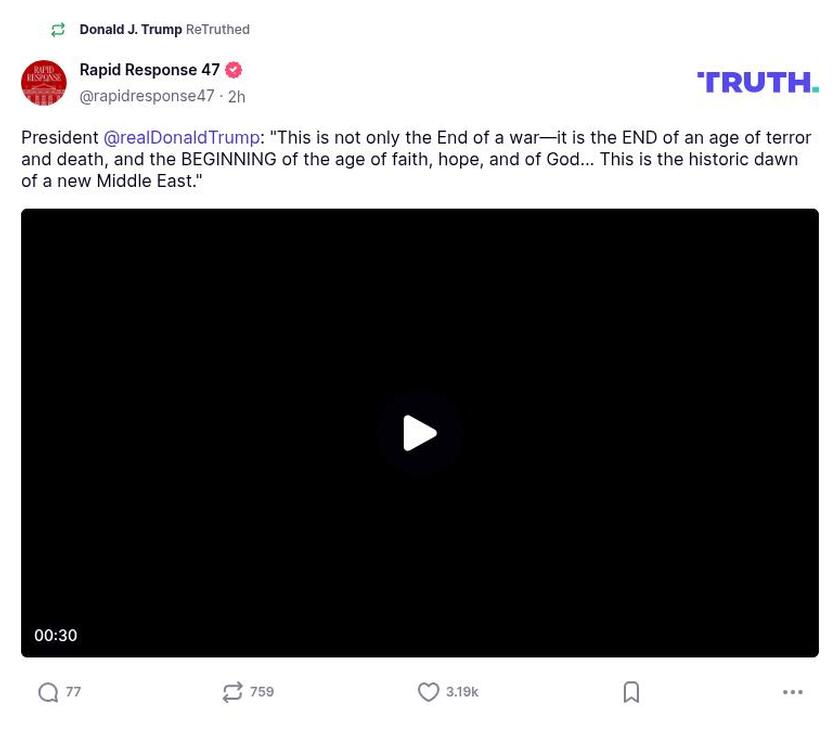Open Donald J. Trump's profile name link
This screenshot has height=736, width=840.
click(130, 30)
